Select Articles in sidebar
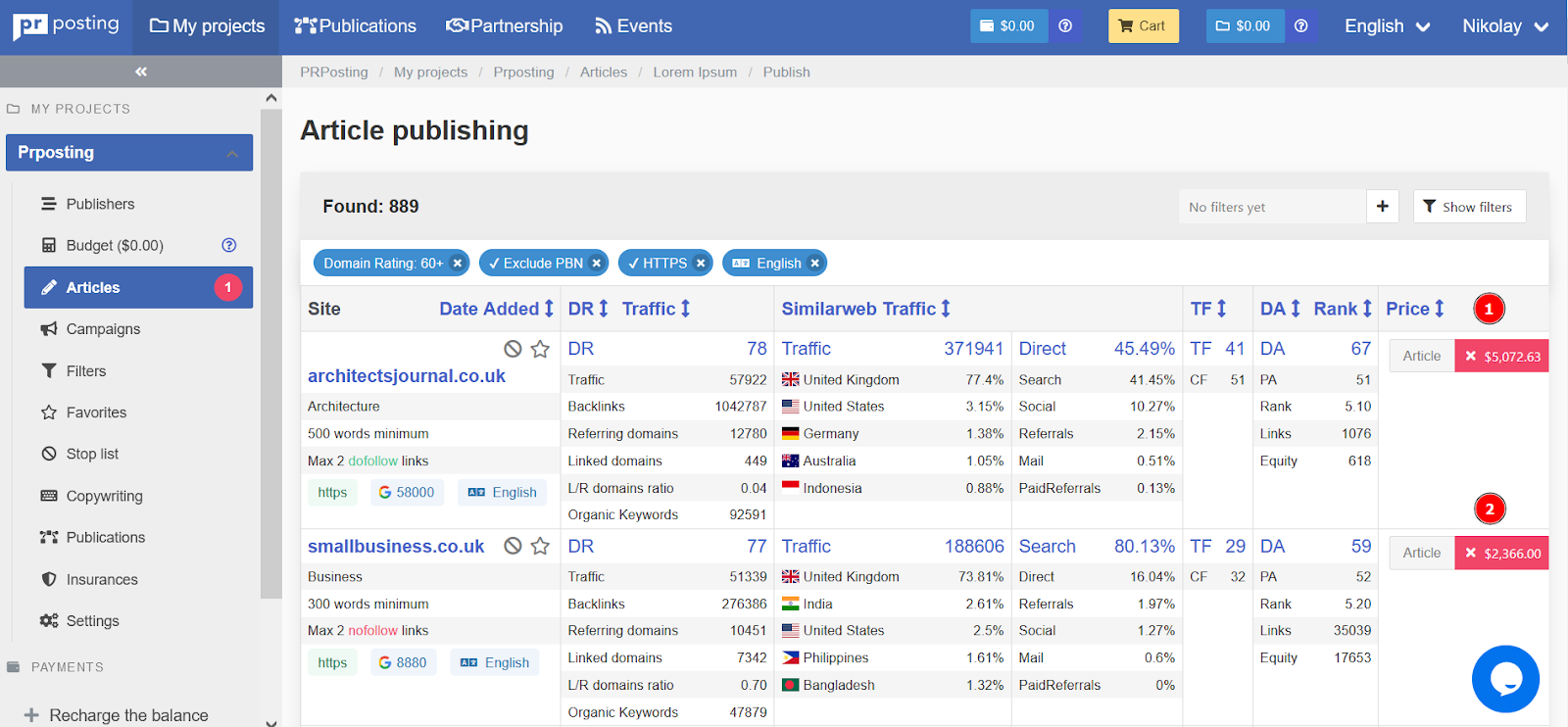This screenshot has height=727, width=1568. coord(138,287)
